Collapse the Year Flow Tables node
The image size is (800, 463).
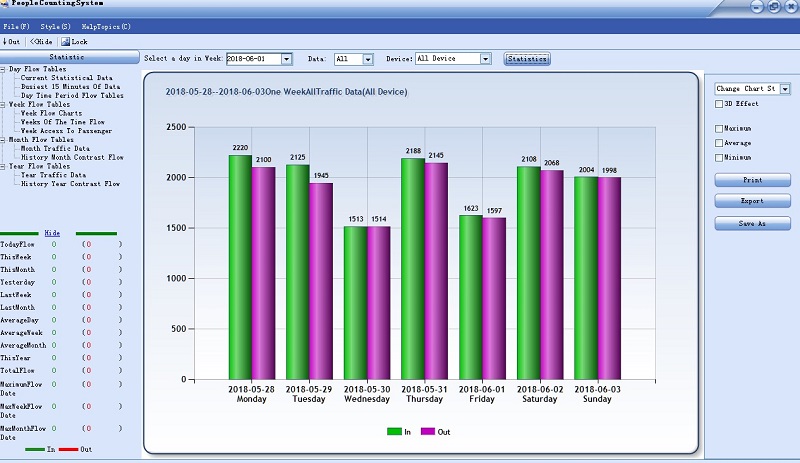tap(3, 166)
